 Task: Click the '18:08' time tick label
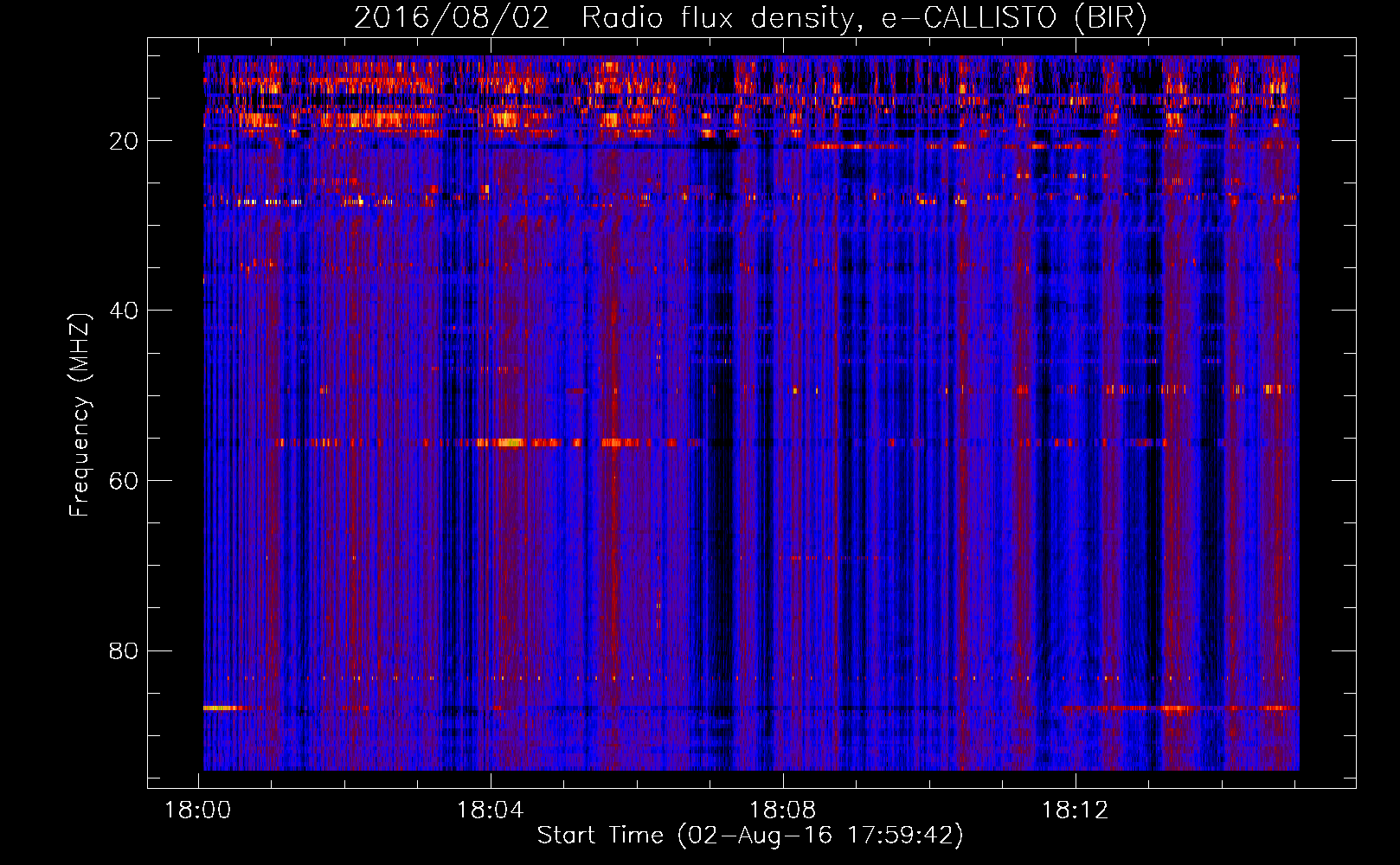782,811
